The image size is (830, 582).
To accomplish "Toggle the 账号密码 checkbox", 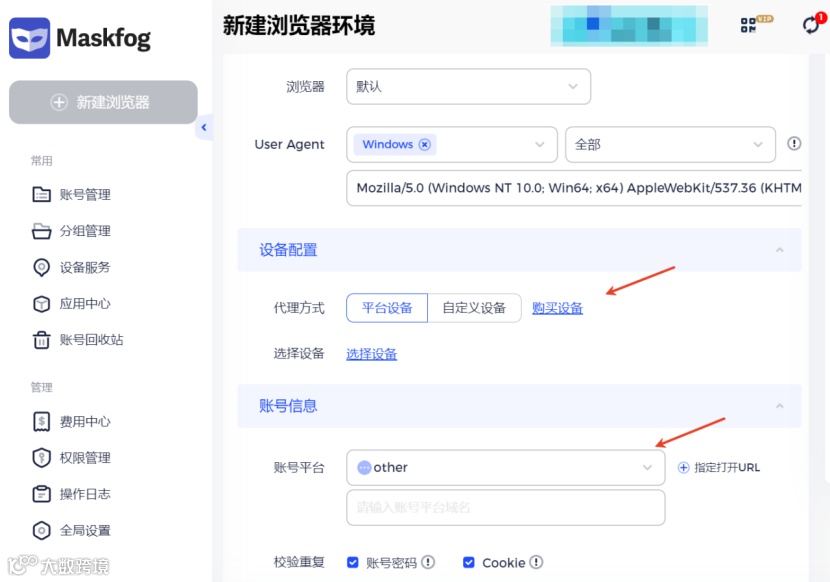I will click(353, 562).
